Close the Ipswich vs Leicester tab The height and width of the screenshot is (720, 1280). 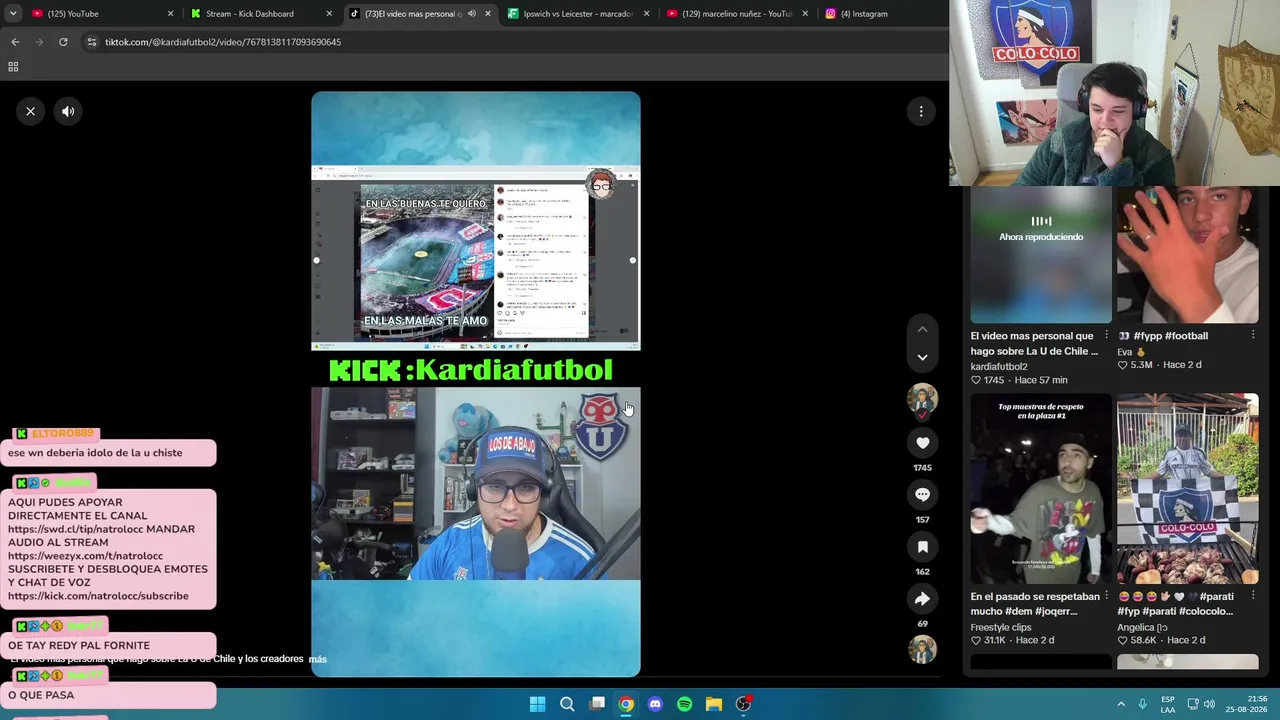[646, 14]
